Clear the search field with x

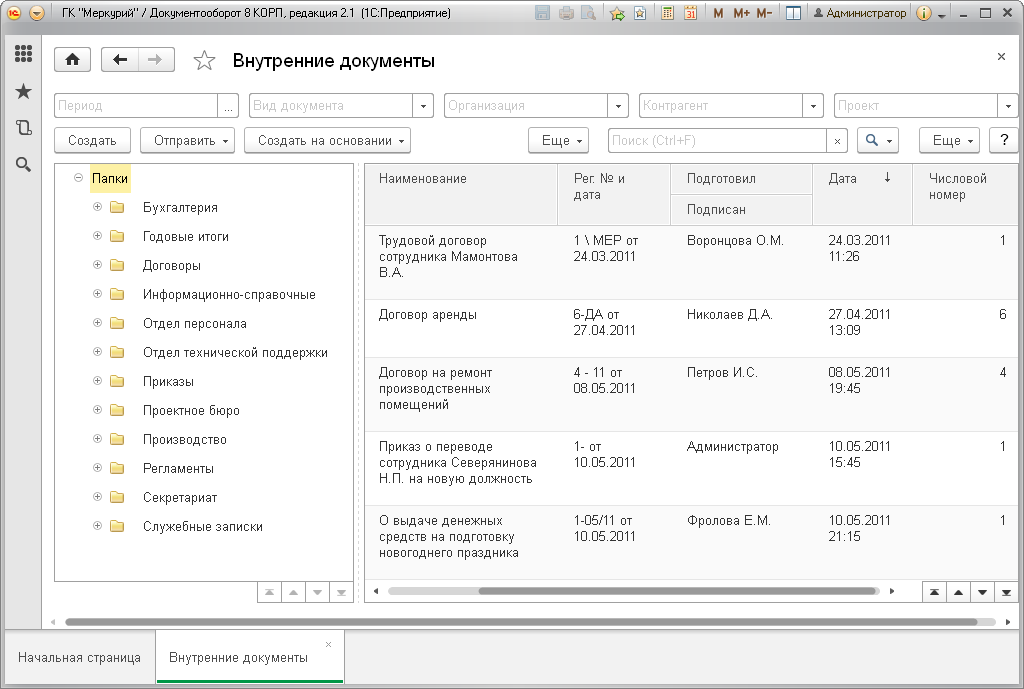[837, 141]
